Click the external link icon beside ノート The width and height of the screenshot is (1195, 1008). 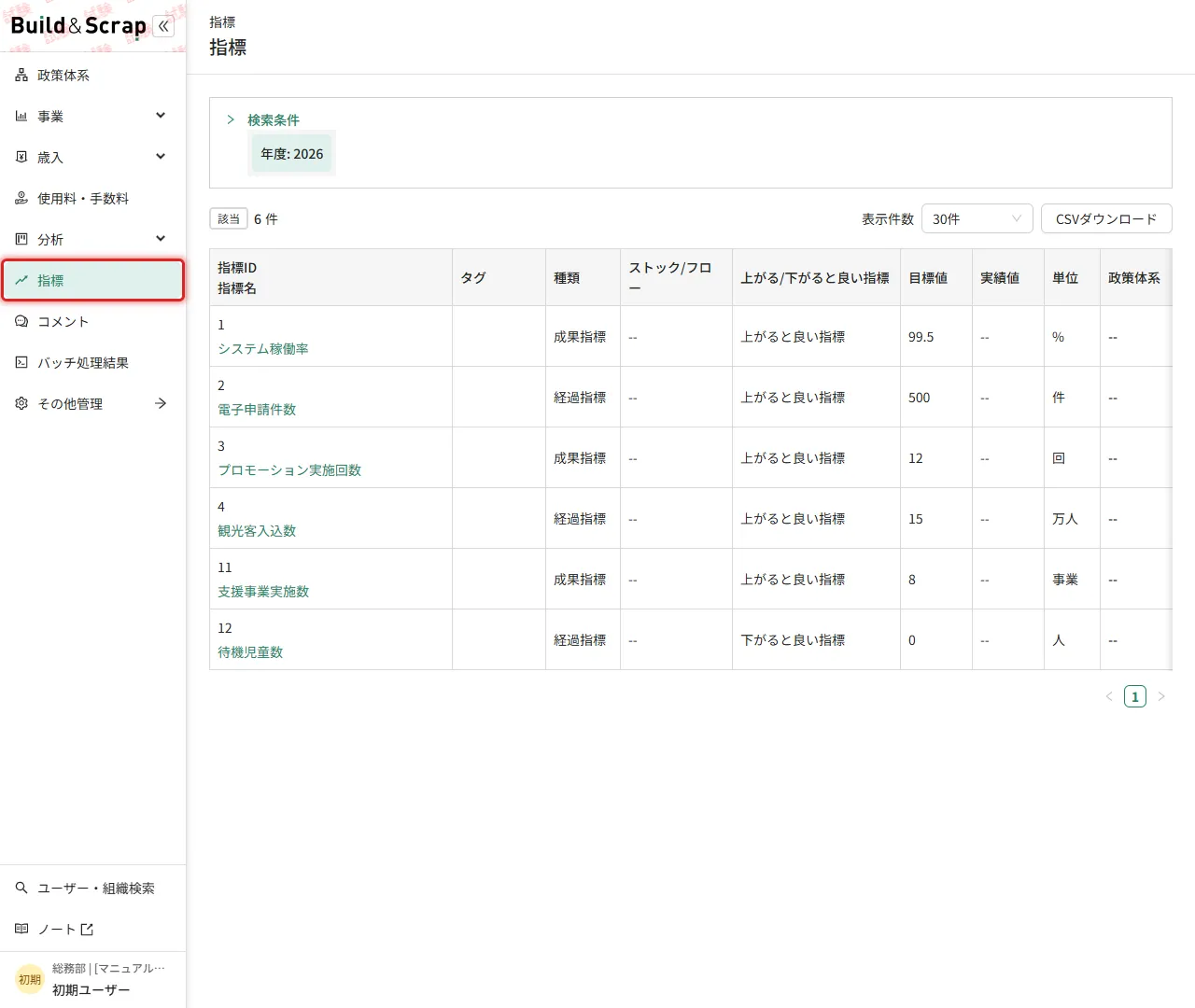click(x=87, y=930)
